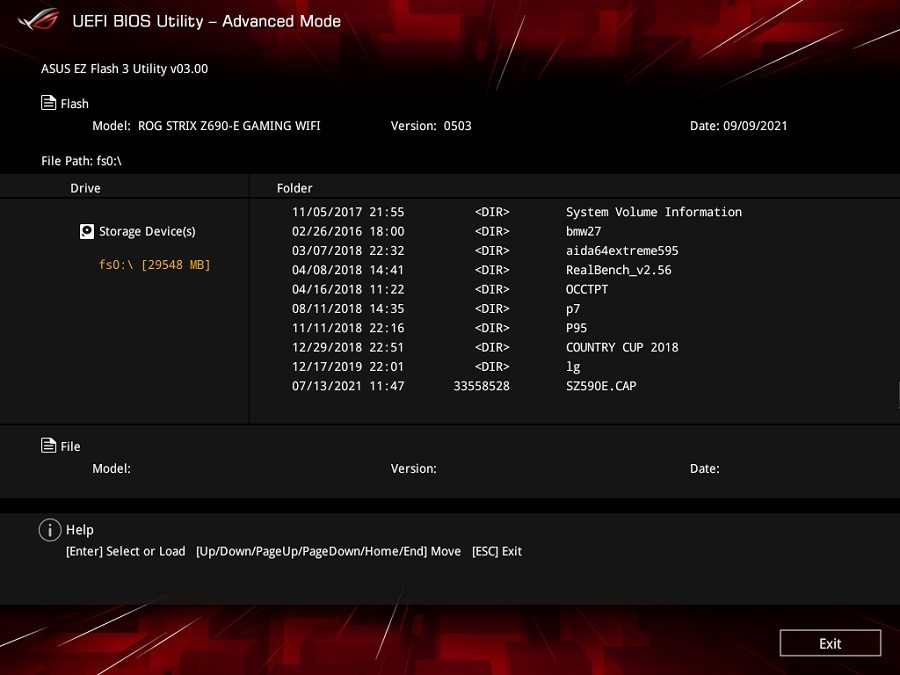Click the ASUS EZ Flash 3 Utility title
Screen dimensions: 900x675
tap(124, 68)
